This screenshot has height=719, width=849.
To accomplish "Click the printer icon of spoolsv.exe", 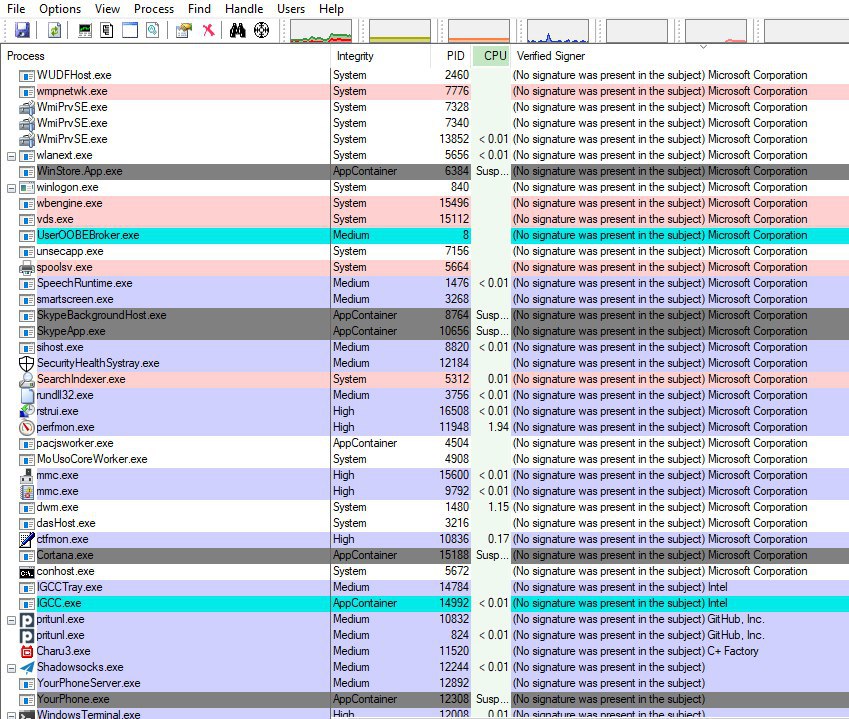I will (x=27, y=267).
